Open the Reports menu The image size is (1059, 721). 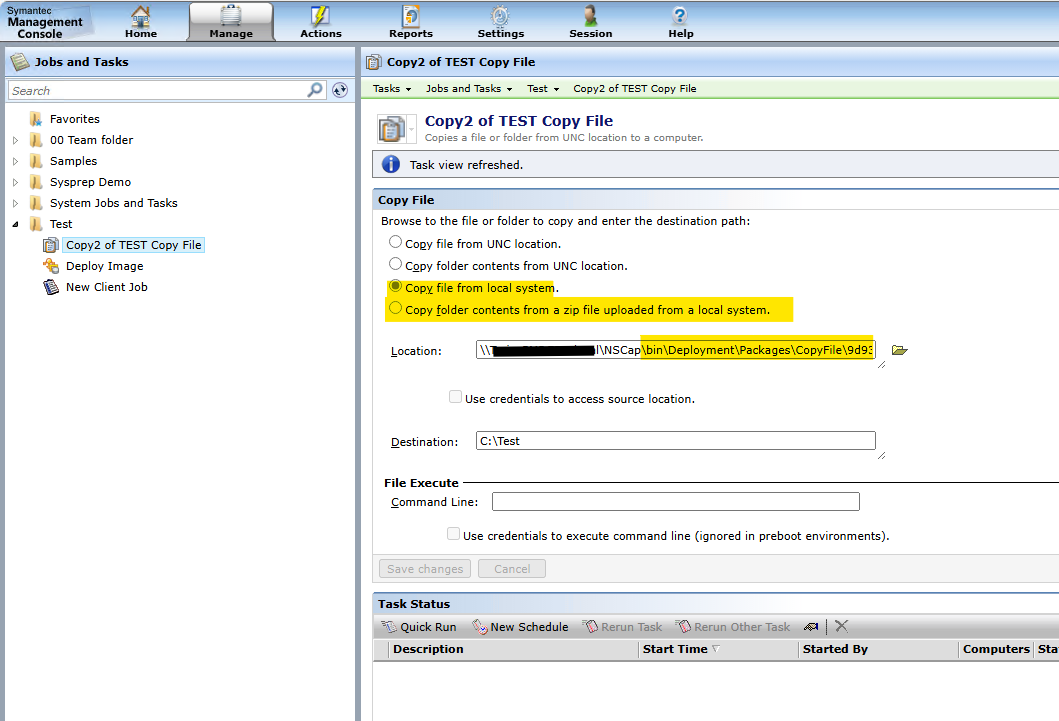pyautogui.click(x=411, y=22)
